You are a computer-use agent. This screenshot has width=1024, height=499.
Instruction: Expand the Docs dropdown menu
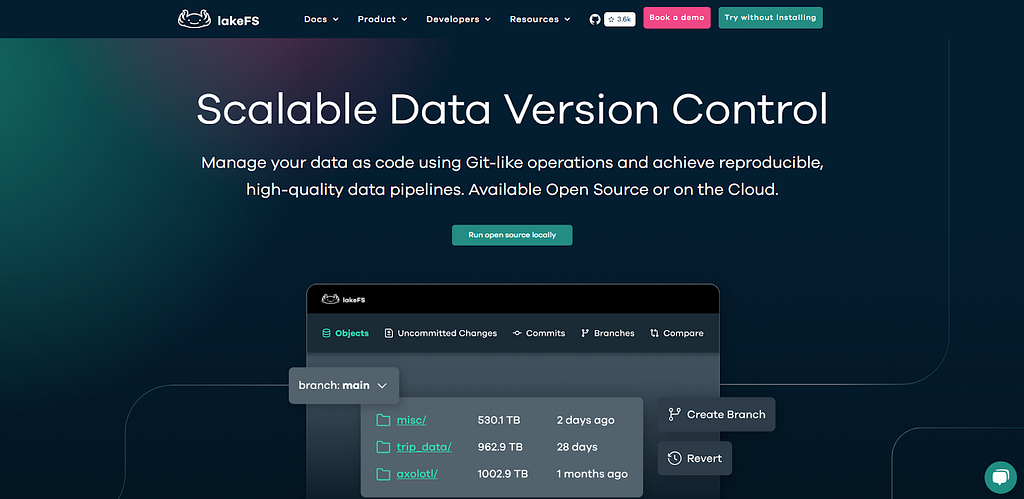click(321, 19)
